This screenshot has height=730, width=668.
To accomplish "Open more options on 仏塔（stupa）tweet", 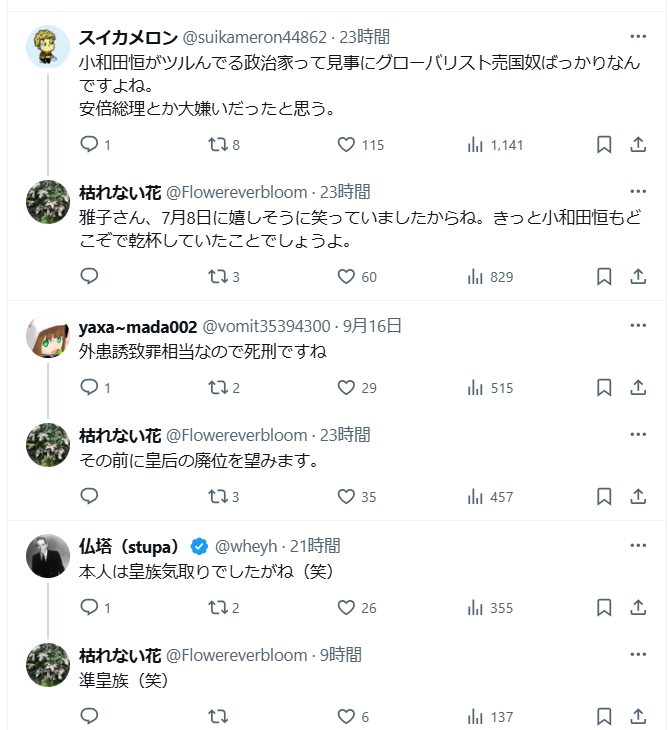I will click(638, 546).
